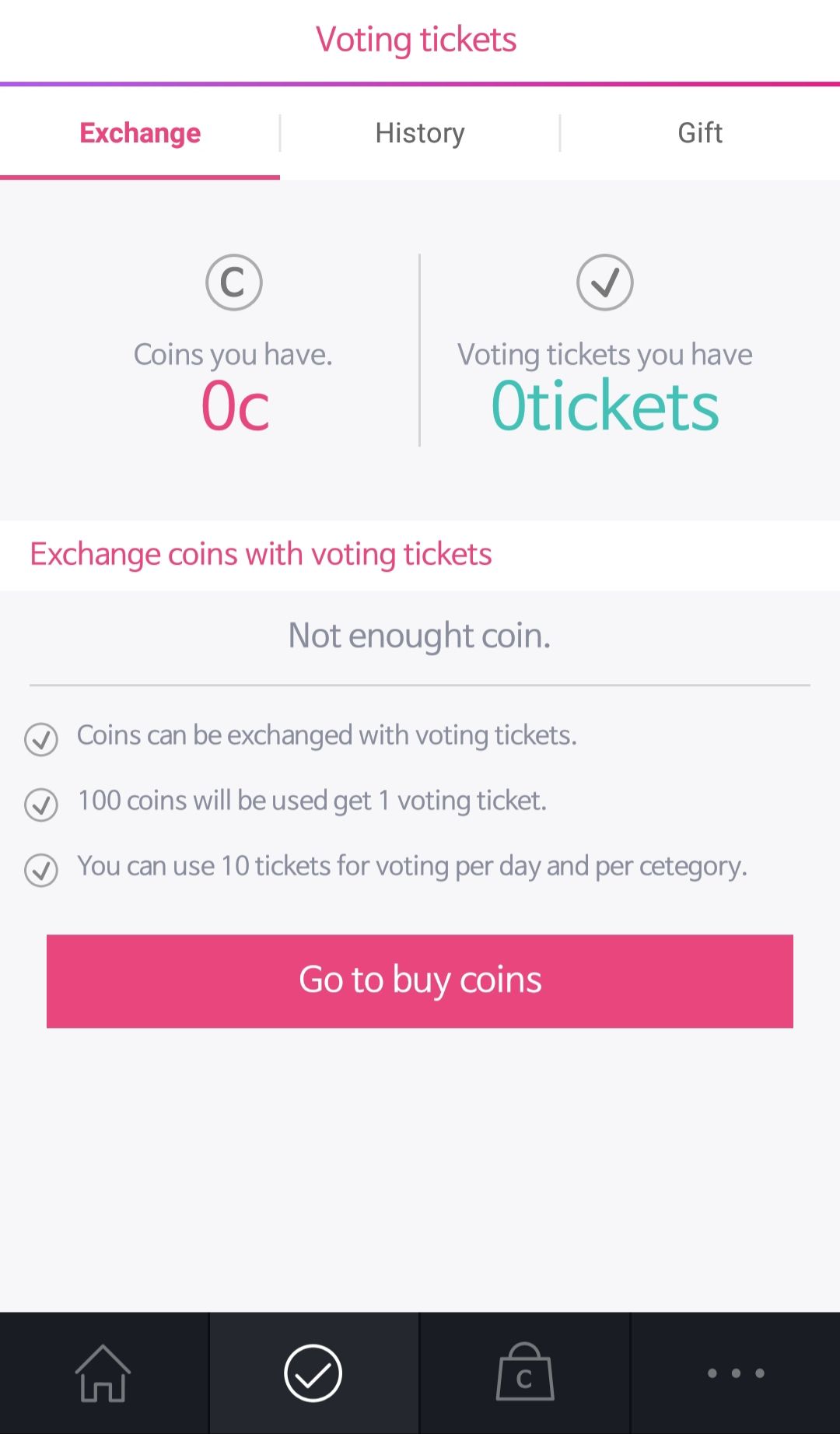Tap the coin circle icon above coins balance
The width and height of the screenshot is (840, 1434).
click(233, 282)
